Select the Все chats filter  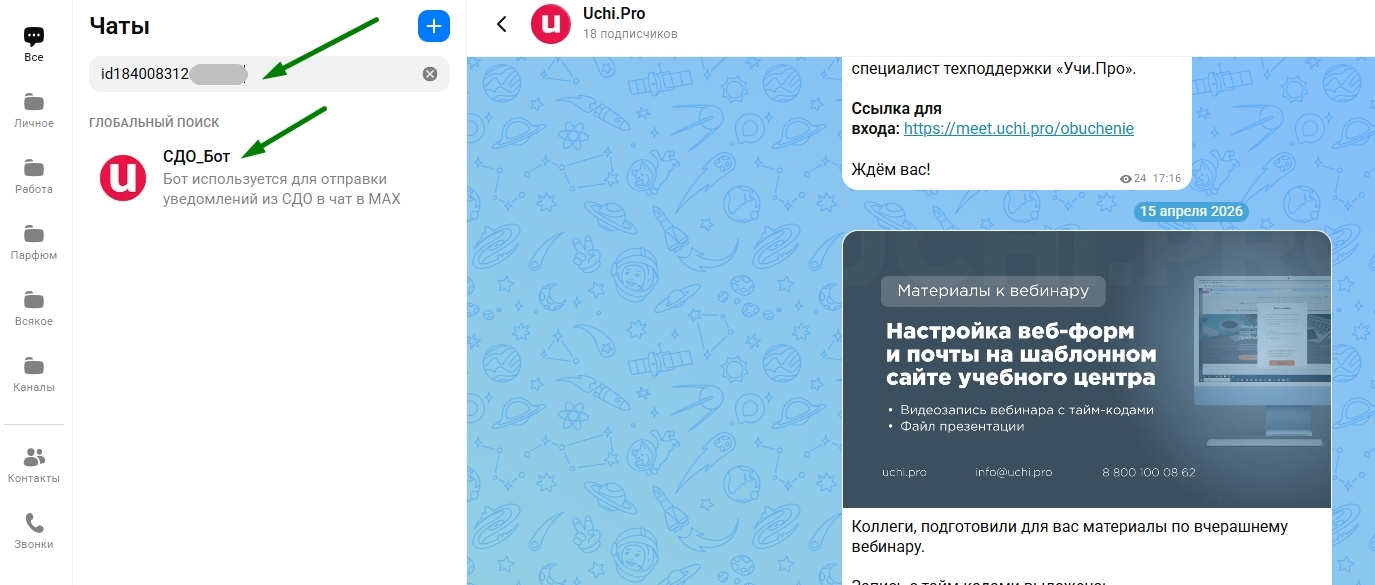[34, 44]
